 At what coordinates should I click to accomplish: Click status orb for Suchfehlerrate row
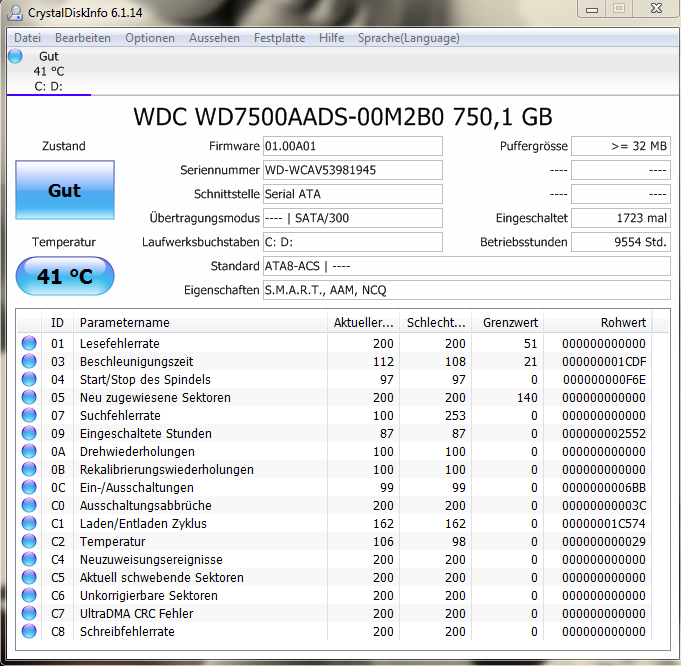click(x=29, y=415)
